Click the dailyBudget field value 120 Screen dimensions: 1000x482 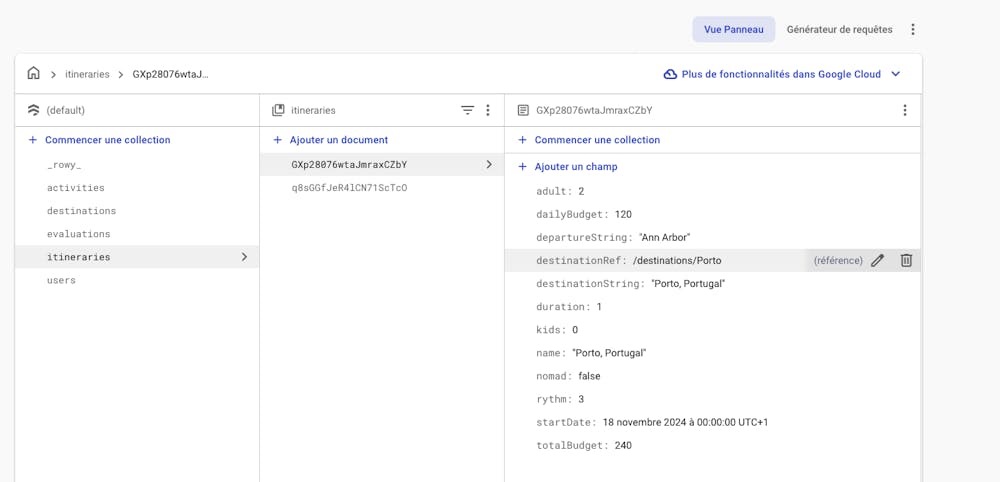click(x=623, y=214)
